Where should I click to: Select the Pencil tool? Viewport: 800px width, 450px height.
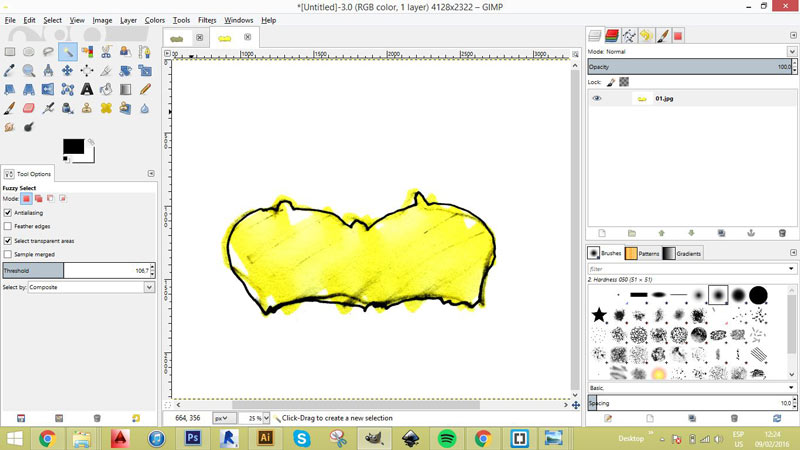(x=145, y=89)
